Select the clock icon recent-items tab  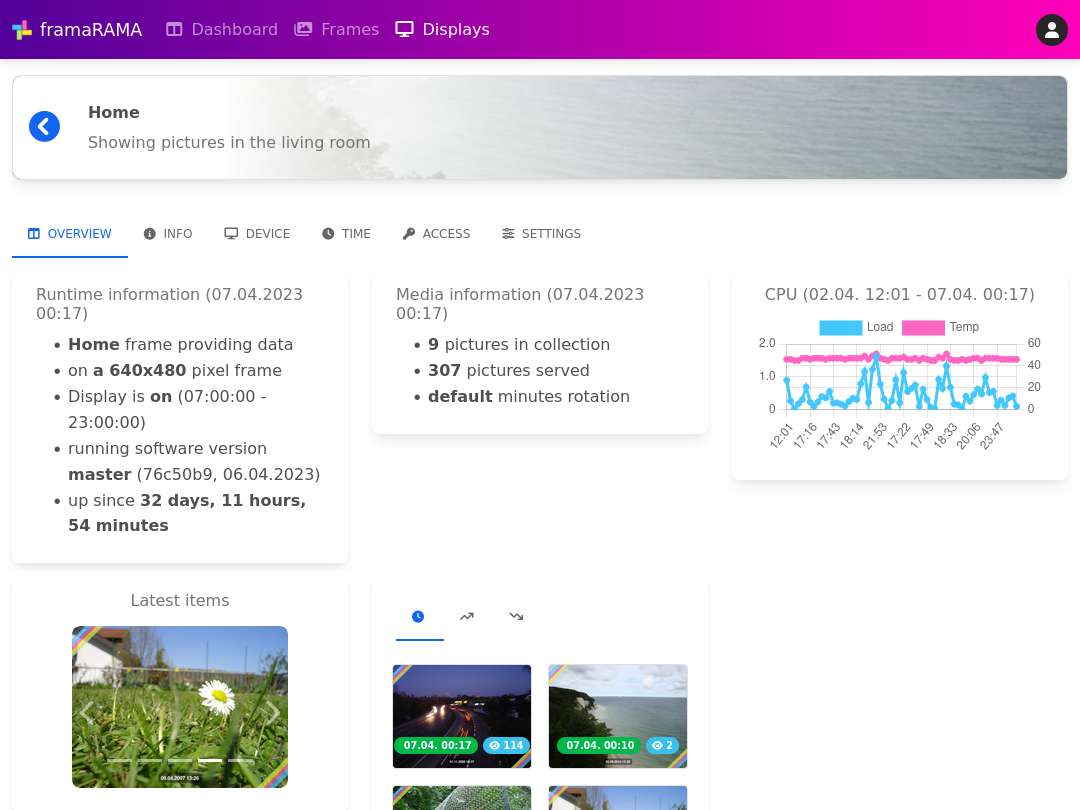(418, 616)
